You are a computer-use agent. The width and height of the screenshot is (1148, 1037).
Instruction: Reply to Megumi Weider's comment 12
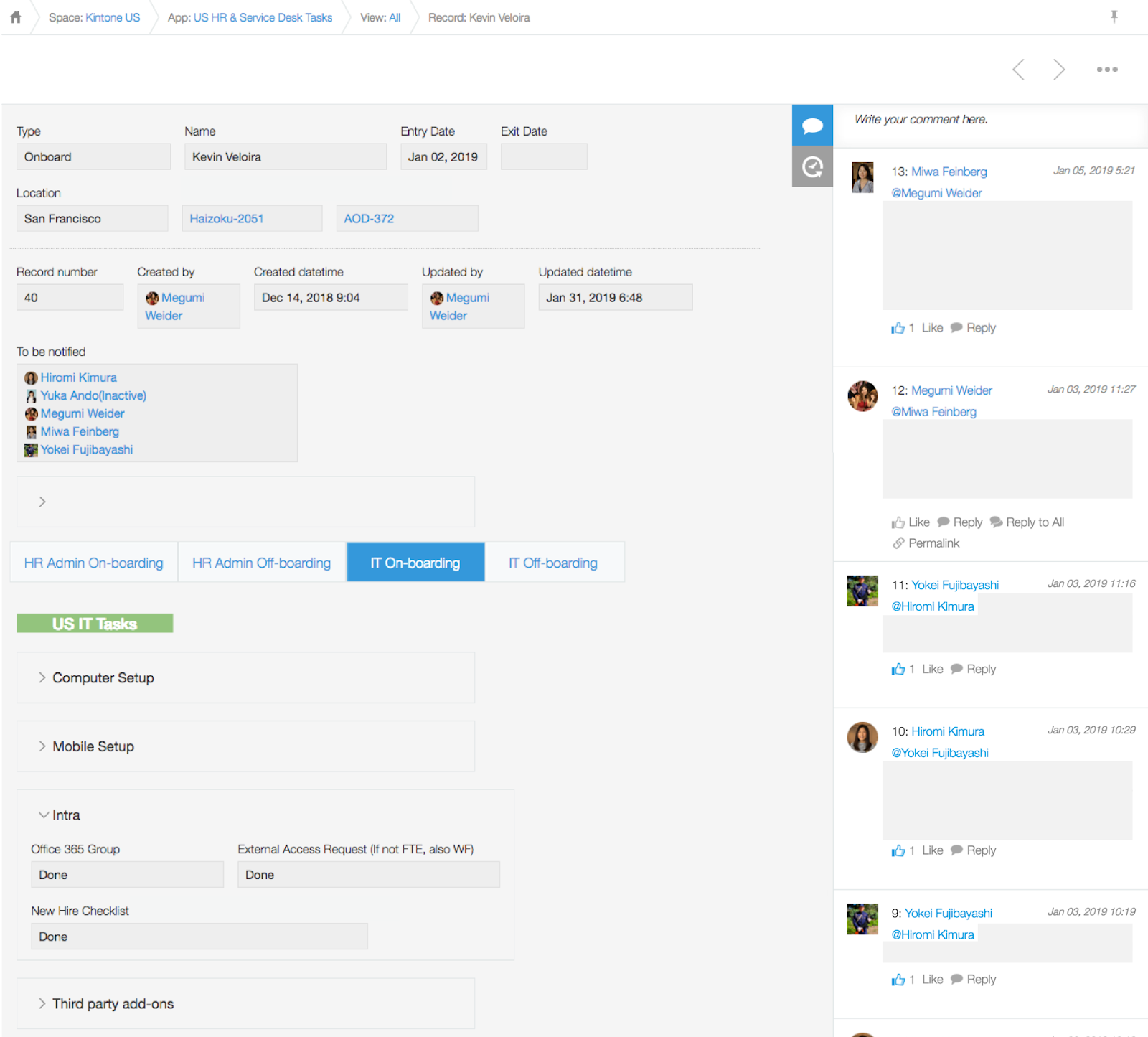coord(966,522)
